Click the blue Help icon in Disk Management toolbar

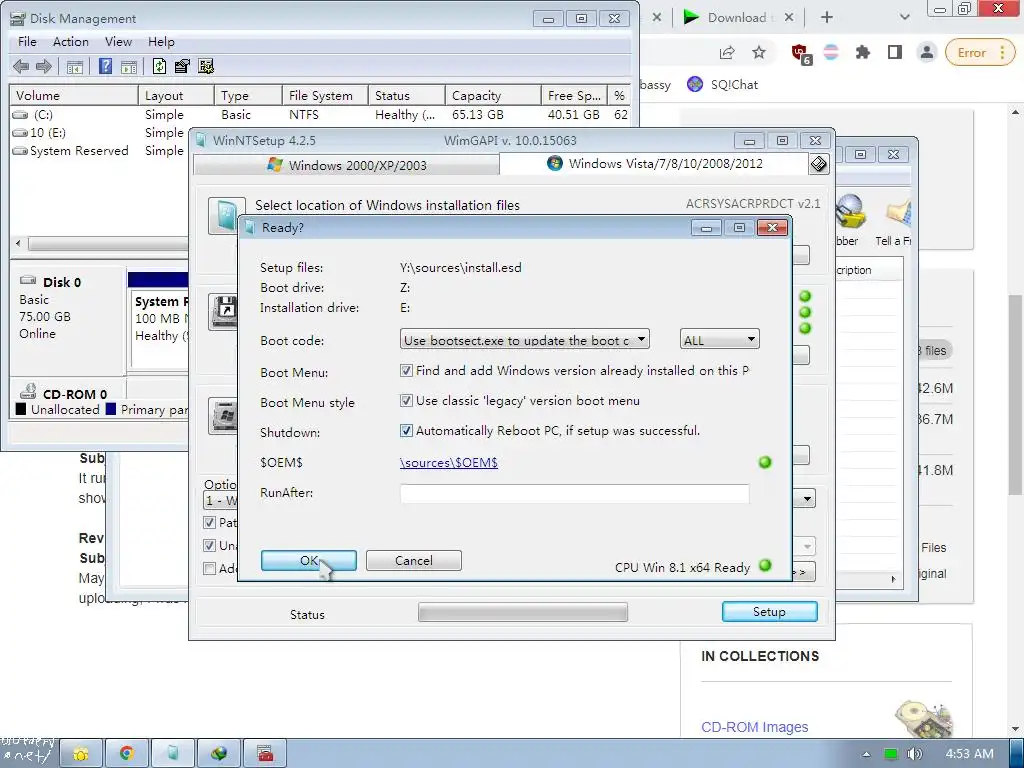[105, 66]
